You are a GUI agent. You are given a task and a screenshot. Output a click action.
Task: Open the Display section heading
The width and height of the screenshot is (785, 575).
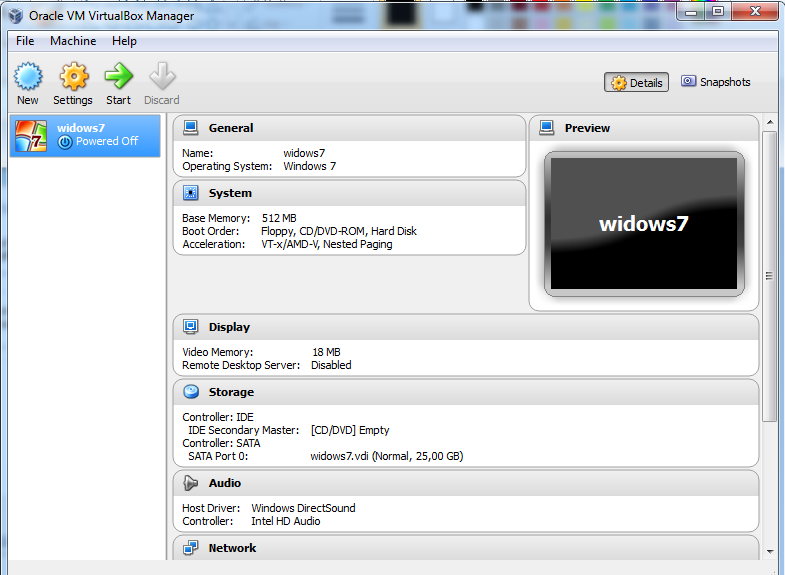coord(229,327)
